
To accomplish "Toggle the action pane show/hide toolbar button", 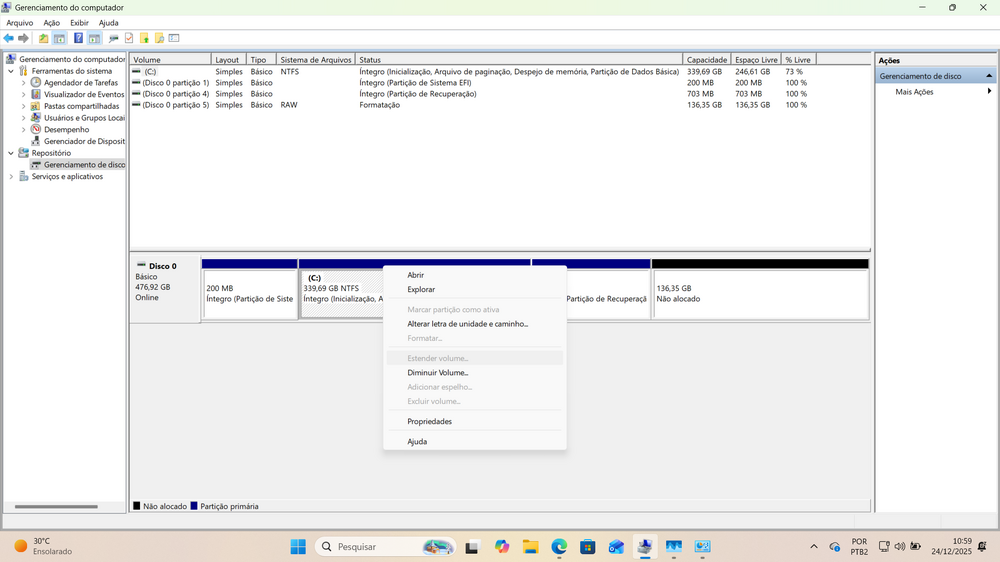I will click(x=94, y=38).
